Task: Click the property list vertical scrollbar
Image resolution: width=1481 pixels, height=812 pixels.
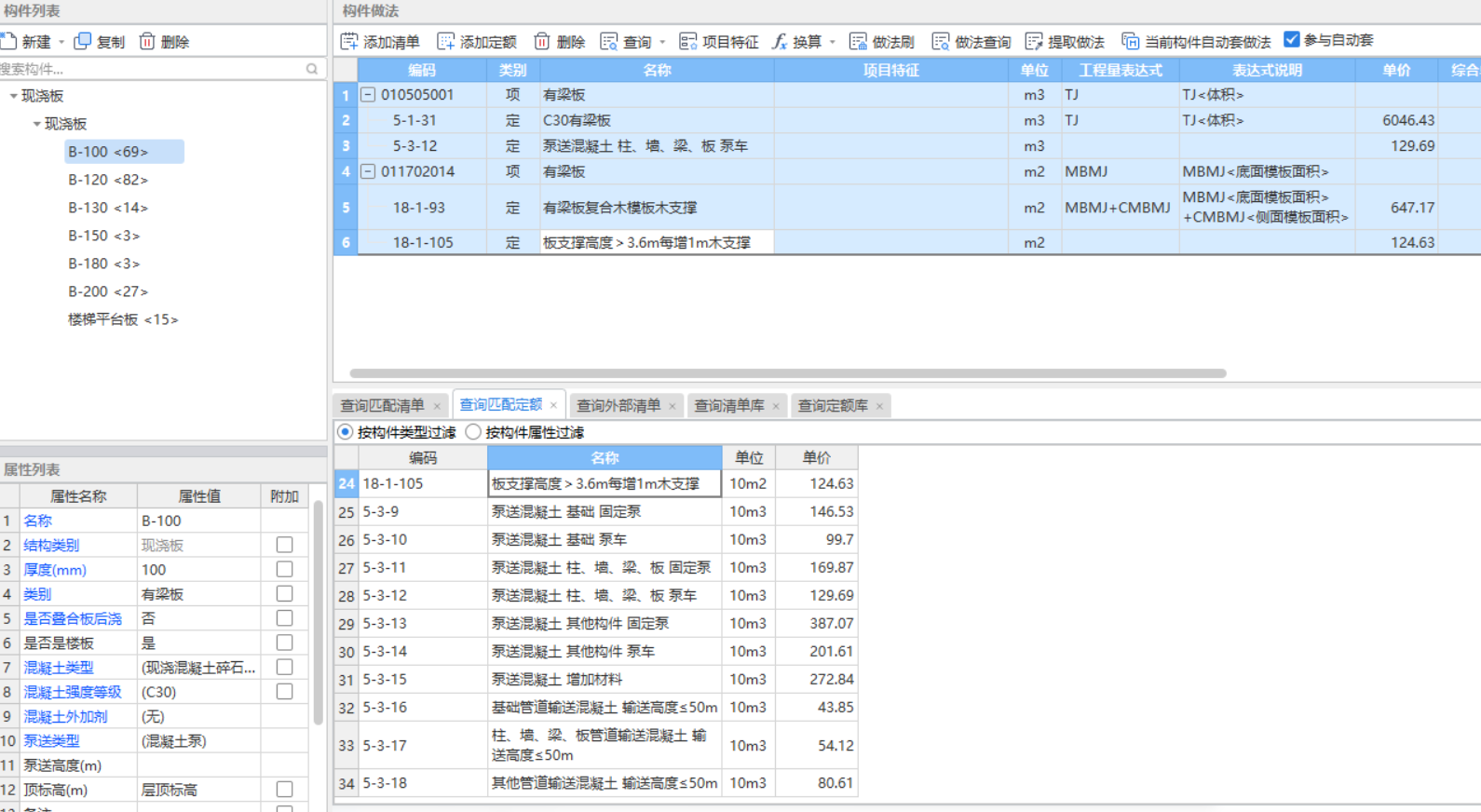Action: tap(318, 613)
